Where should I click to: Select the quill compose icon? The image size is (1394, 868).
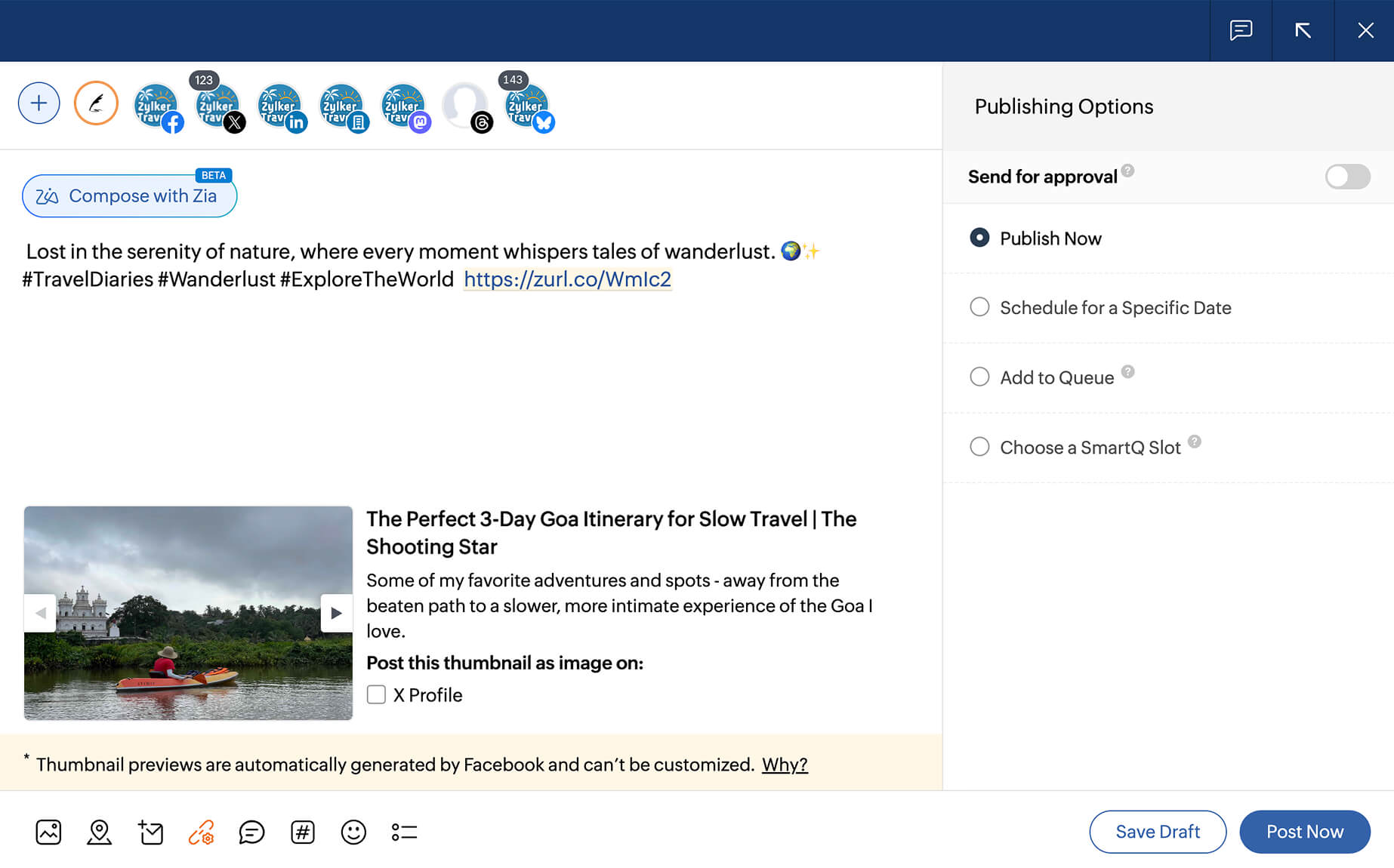coord(96,103)
